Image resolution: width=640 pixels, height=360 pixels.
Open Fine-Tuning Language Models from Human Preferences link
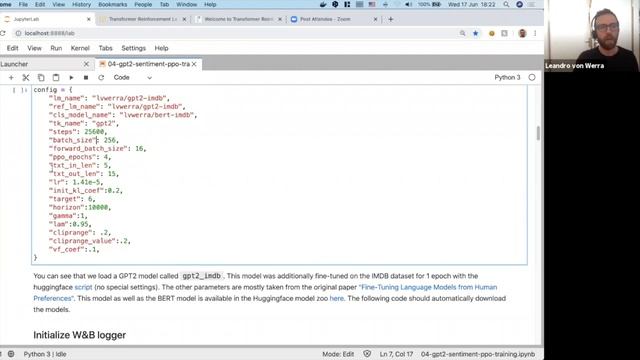point(265,293)
